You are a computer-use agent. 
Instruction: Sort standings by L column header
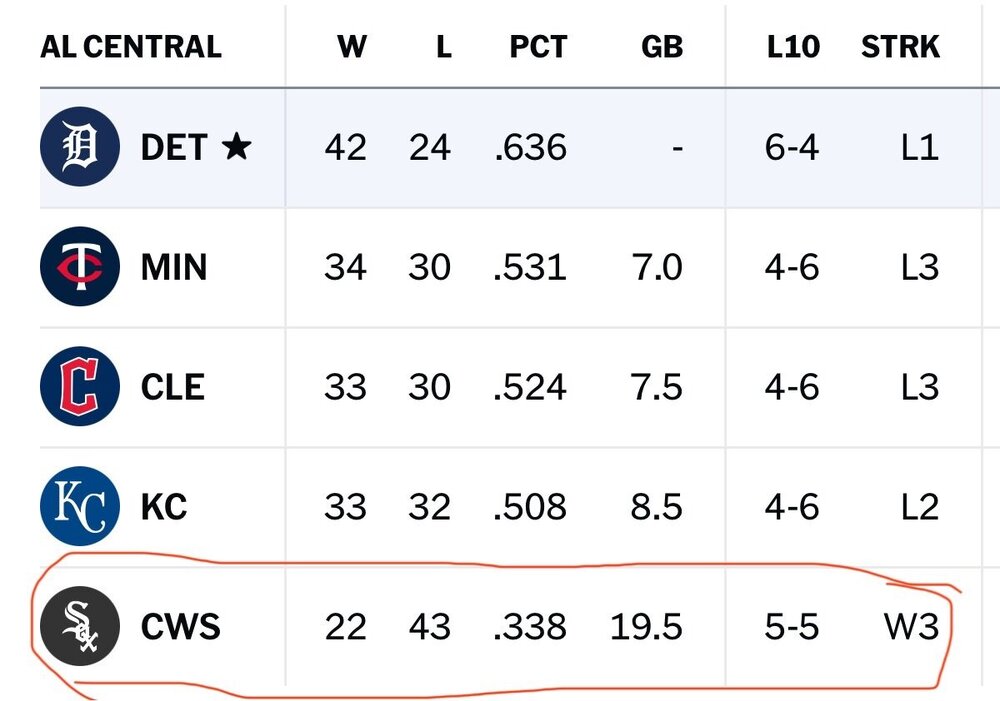point(443,47)
